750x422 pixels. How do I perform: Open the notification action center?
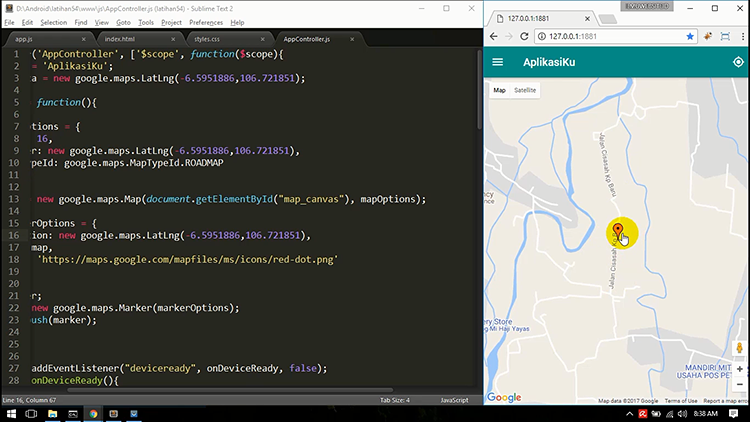pos(734,414)
